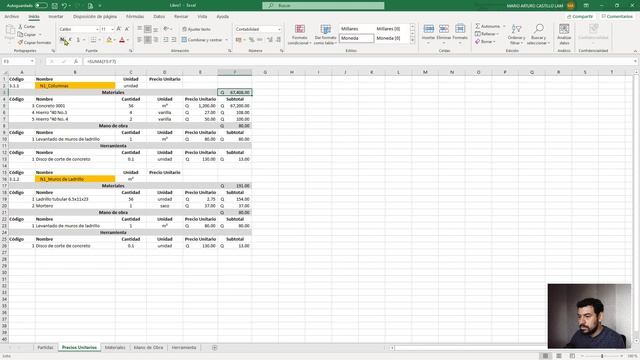Switch to the Fórmulas ribbon tab
The image size is (640, 360).
pyautogui.click(x=135, y=17)
